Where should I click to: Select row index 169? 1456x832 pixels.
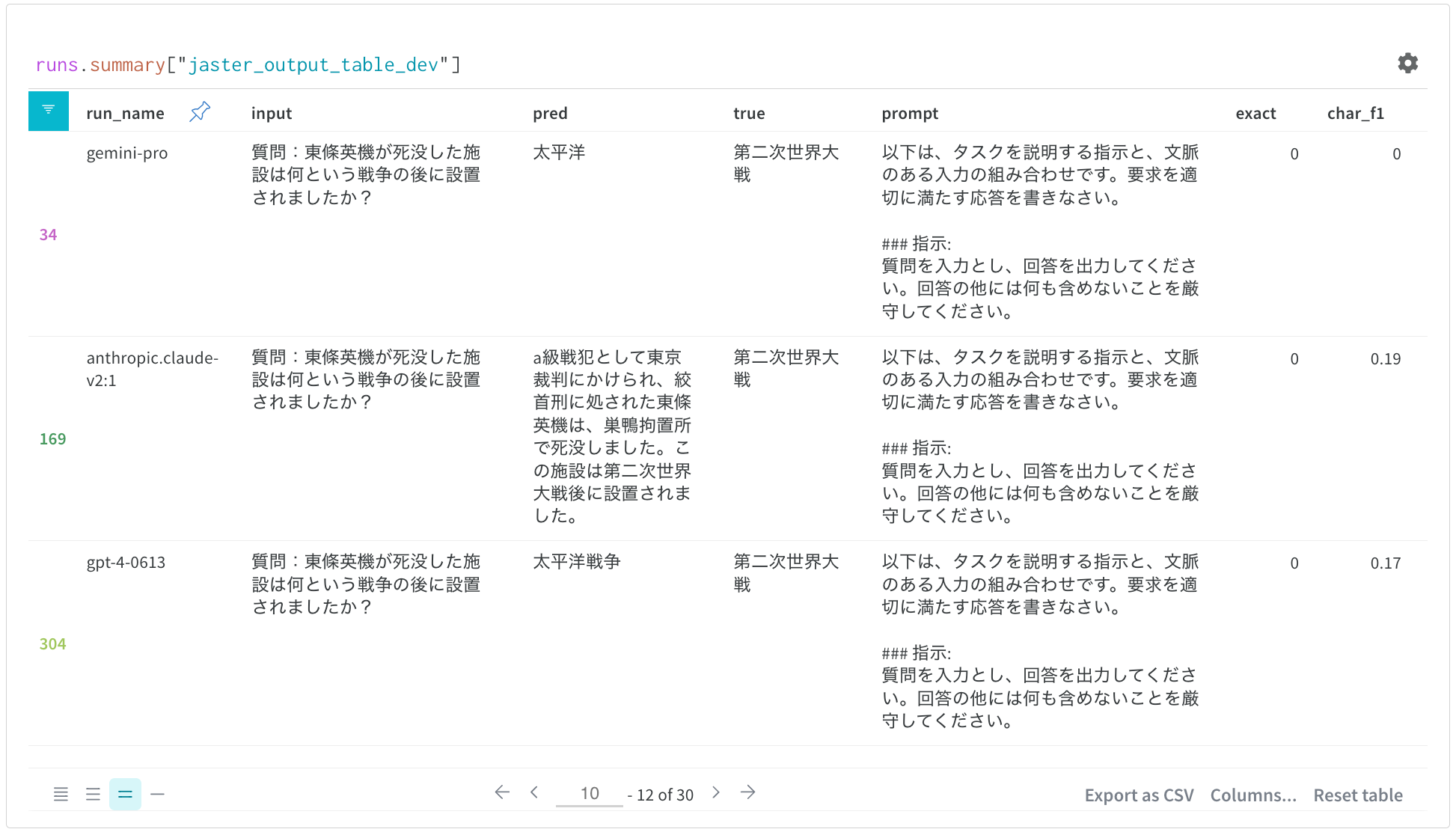pos(52,439)
